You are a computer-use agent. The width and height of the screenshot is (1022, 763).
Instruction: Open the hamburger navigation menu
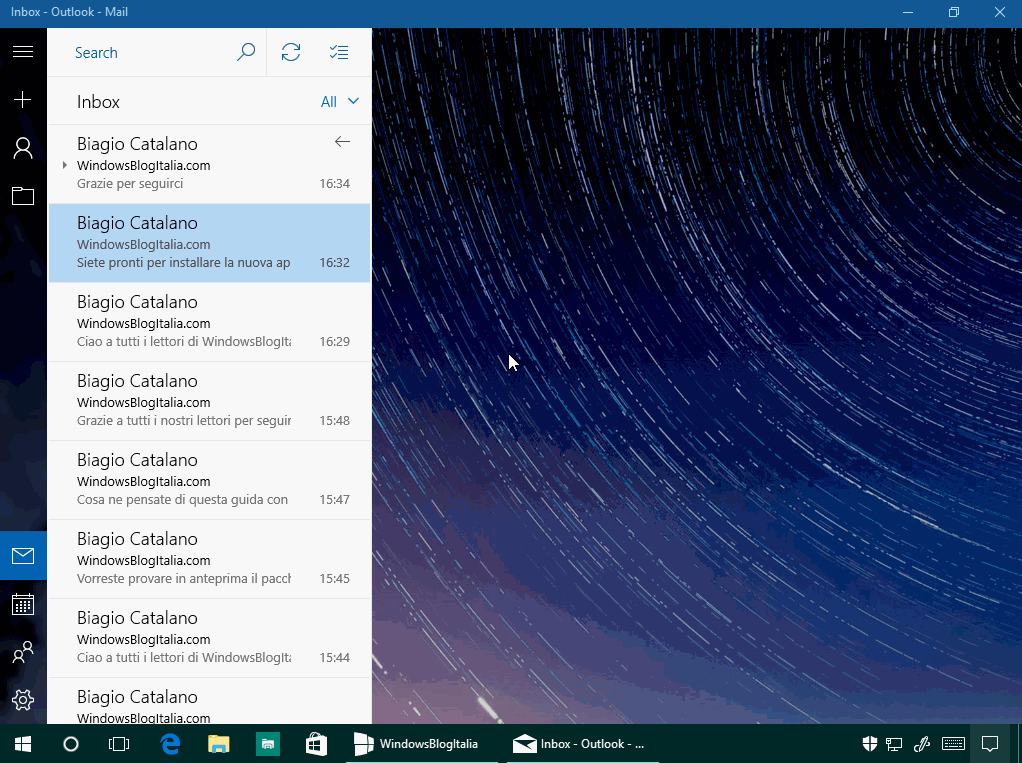(23, 51)
